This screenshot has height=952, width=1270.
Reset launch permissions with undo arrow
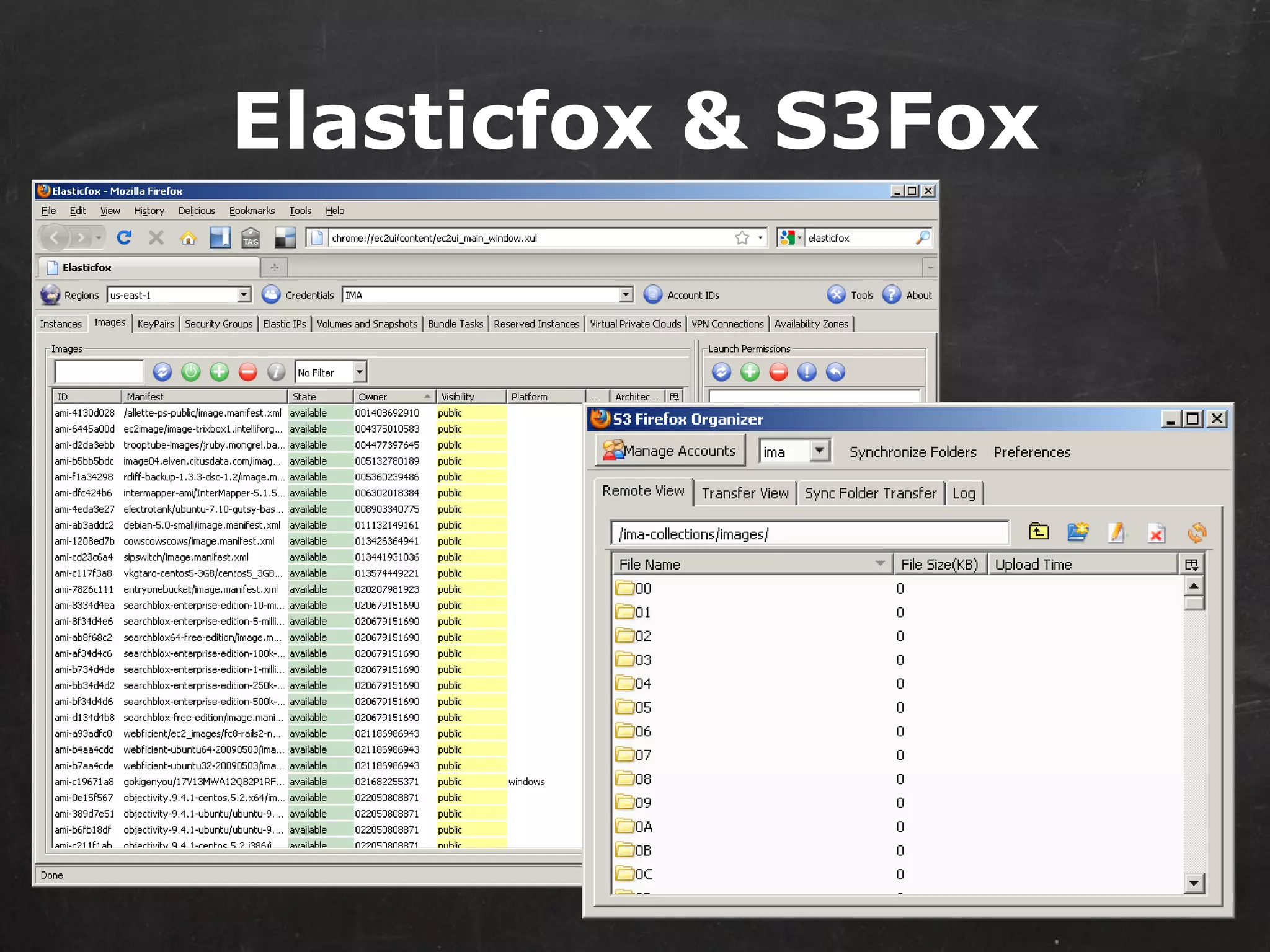pyautogui.click(x=835, y=372)
